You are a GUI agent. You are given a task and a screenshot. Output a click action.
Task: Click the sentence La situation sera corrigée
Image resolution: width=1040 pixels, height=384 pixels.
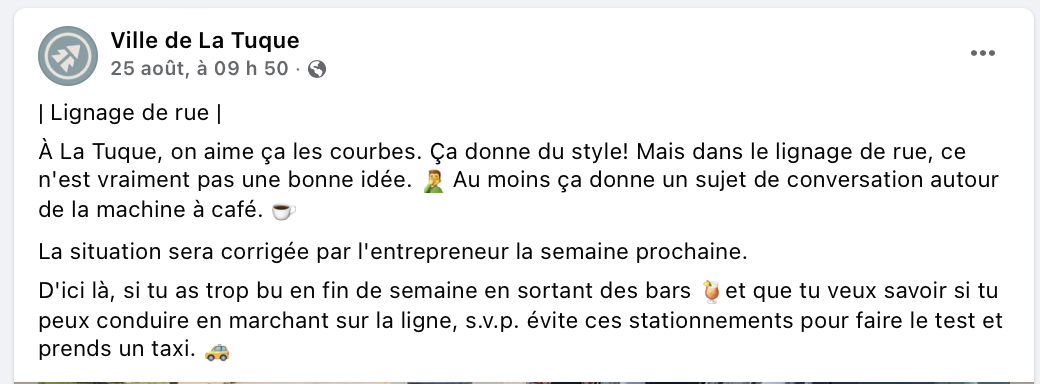tap(393, 252)
